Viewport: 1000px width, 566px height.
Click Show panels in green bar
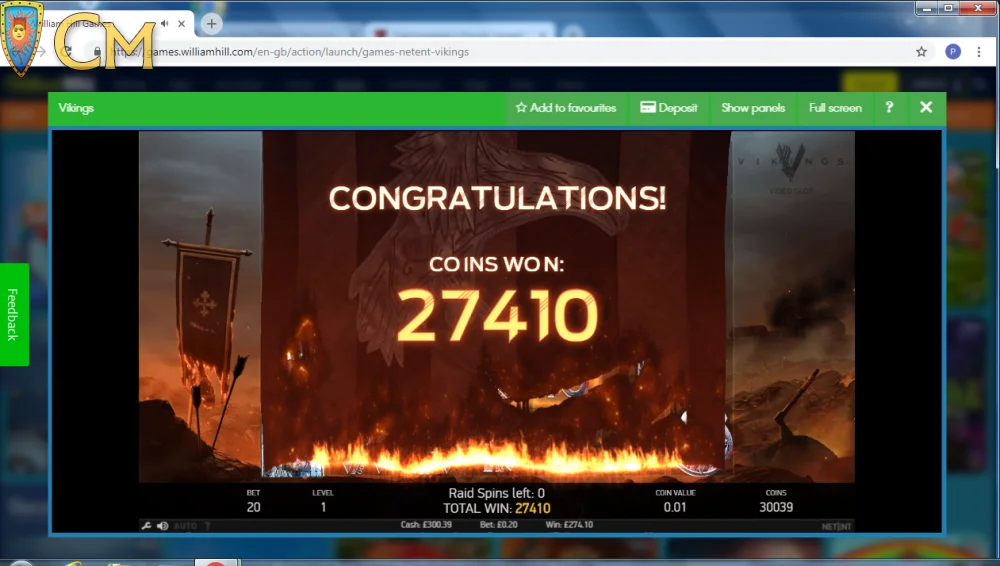coord(753,108)
